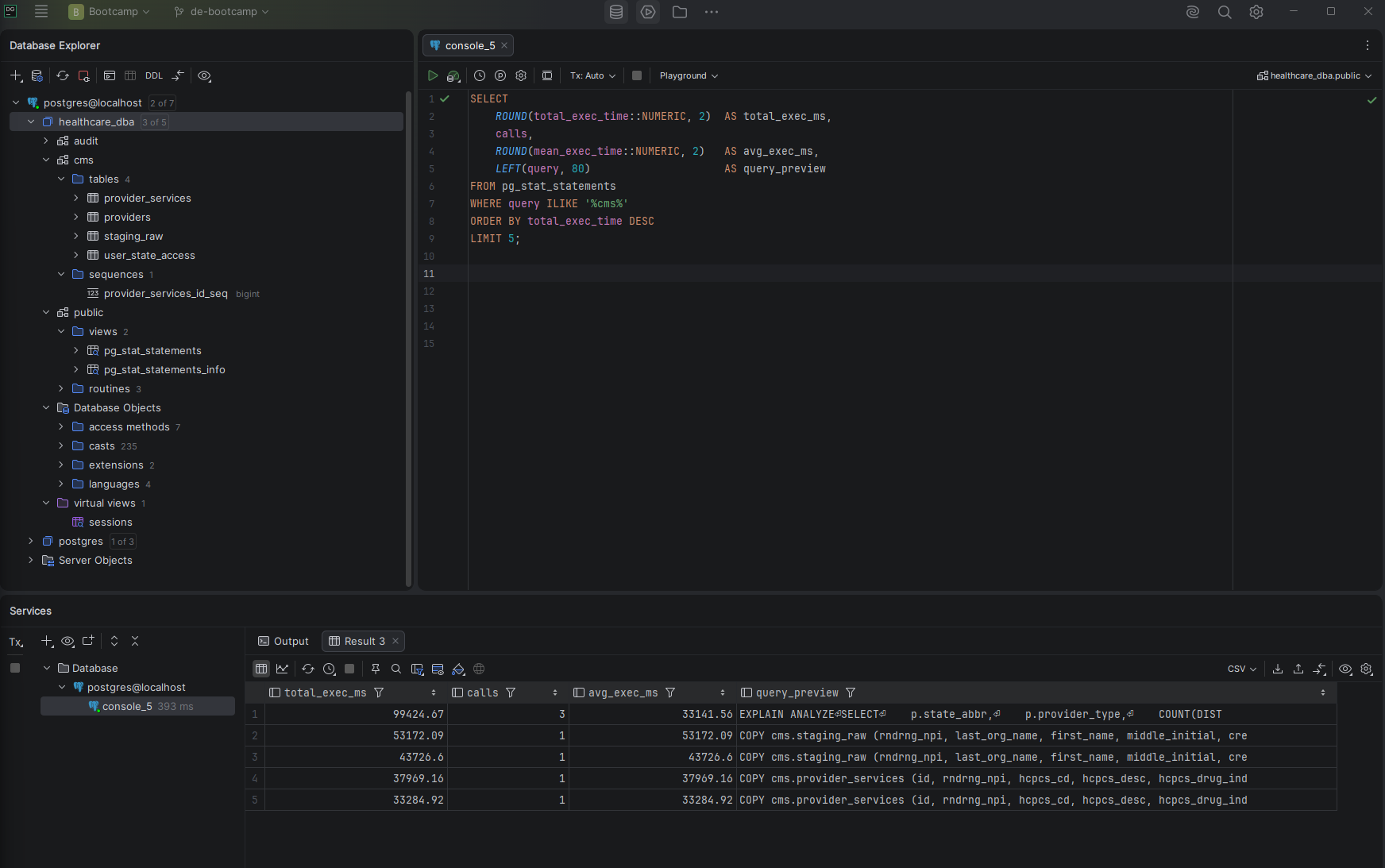Expand the postgres database node
The width and height of the screenshot is (1385, 868).
[30, 541]
